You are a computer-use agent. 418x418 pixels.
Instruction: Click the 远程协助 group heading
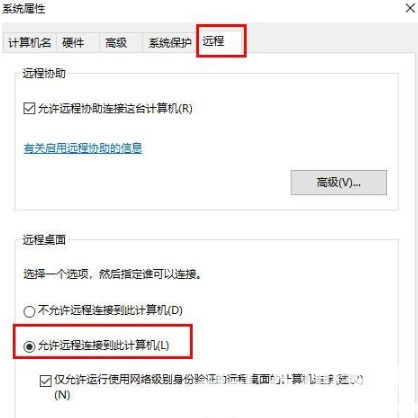pyautogui.click(x=44, y=73)
